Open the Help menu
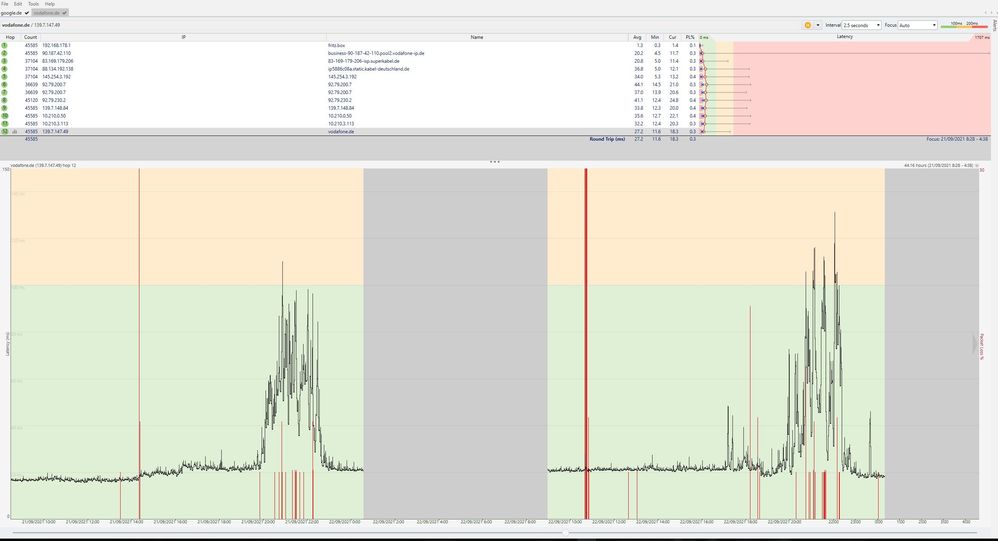 [50, 4]
